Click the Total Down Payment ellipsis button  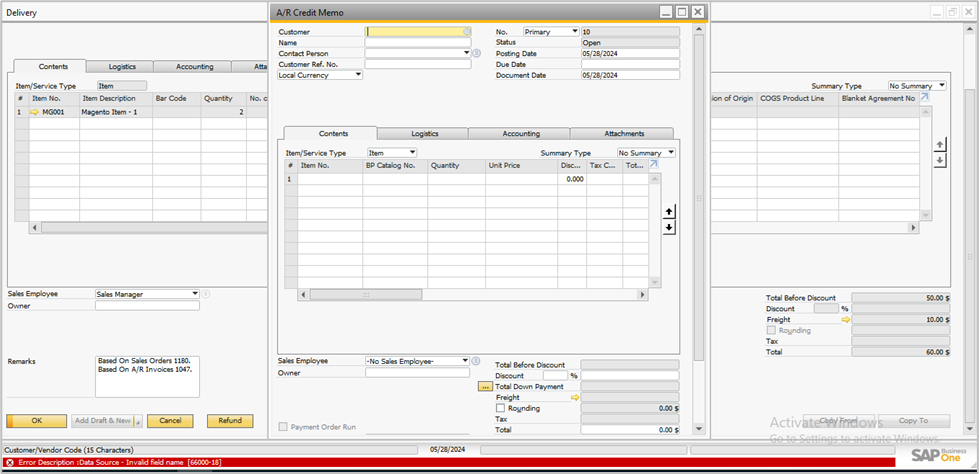(x=485, y=386)
